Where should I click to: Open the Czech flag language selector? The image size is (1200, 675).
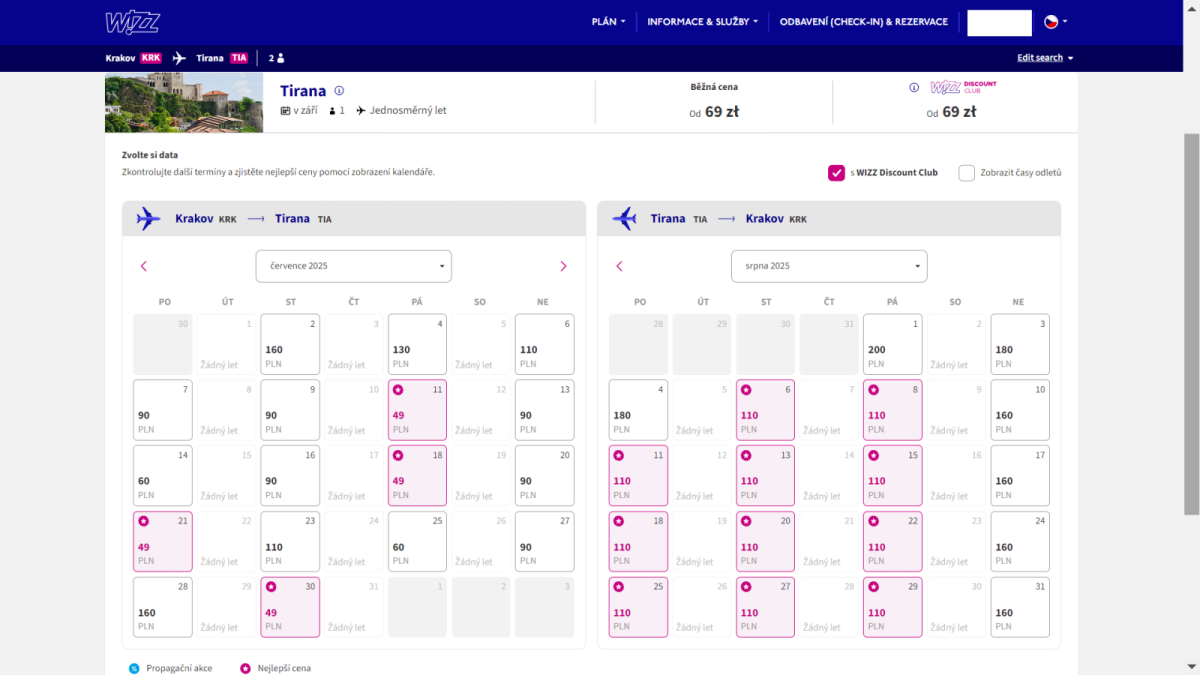click(1055, 21)
